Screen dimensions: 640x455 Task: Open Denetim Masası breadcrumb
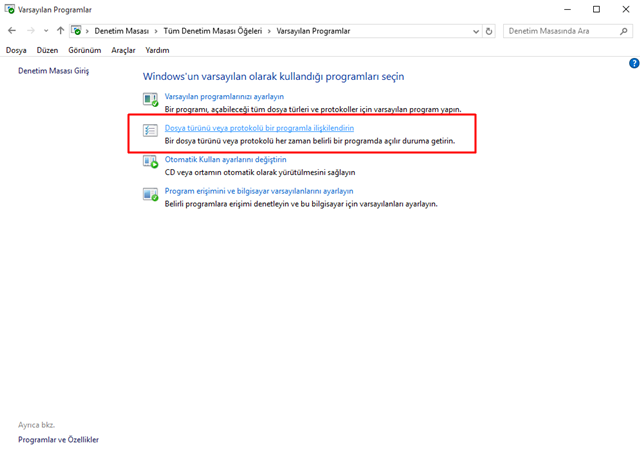click(x=122, y=31)
